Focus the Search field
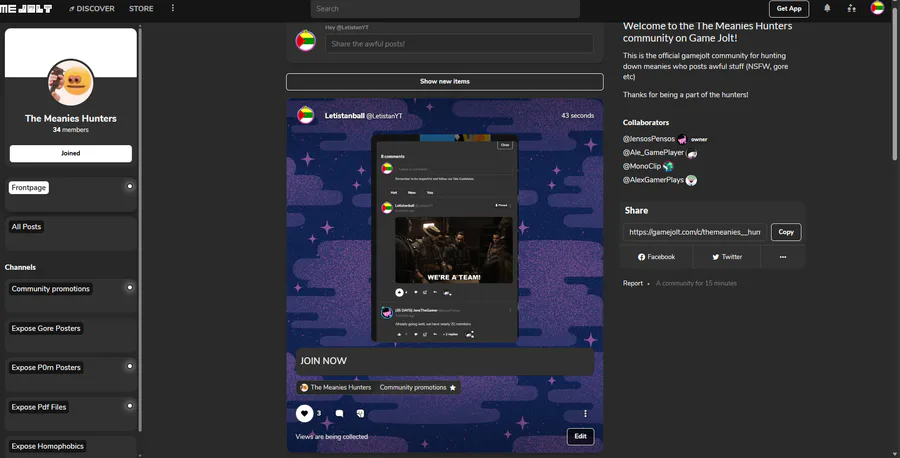Image resolution: width=900 pixels, height=458 pixels. tap(445, 9)
